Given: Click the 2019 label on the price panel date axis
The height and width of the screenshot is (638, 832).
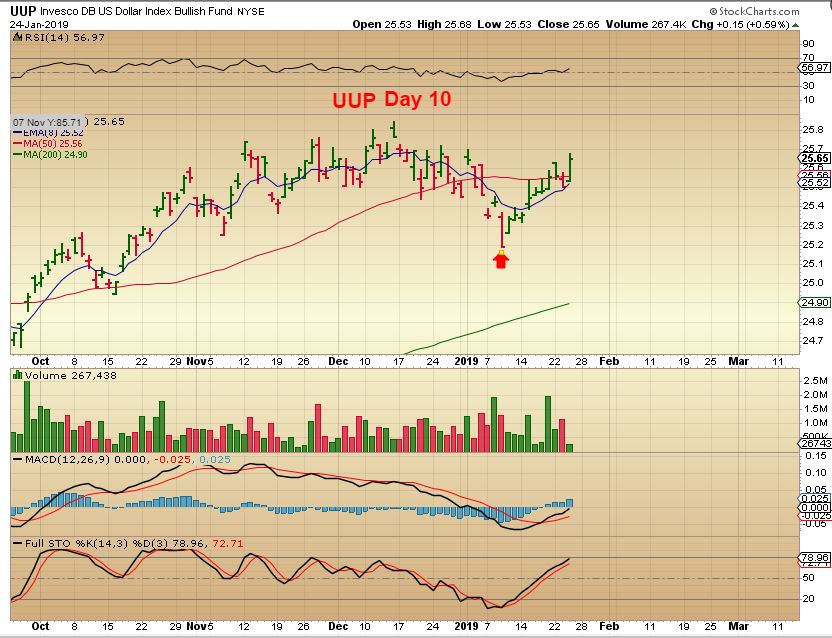Looking at the screenshot, I should pyautogui.click(x=466, y=361).
